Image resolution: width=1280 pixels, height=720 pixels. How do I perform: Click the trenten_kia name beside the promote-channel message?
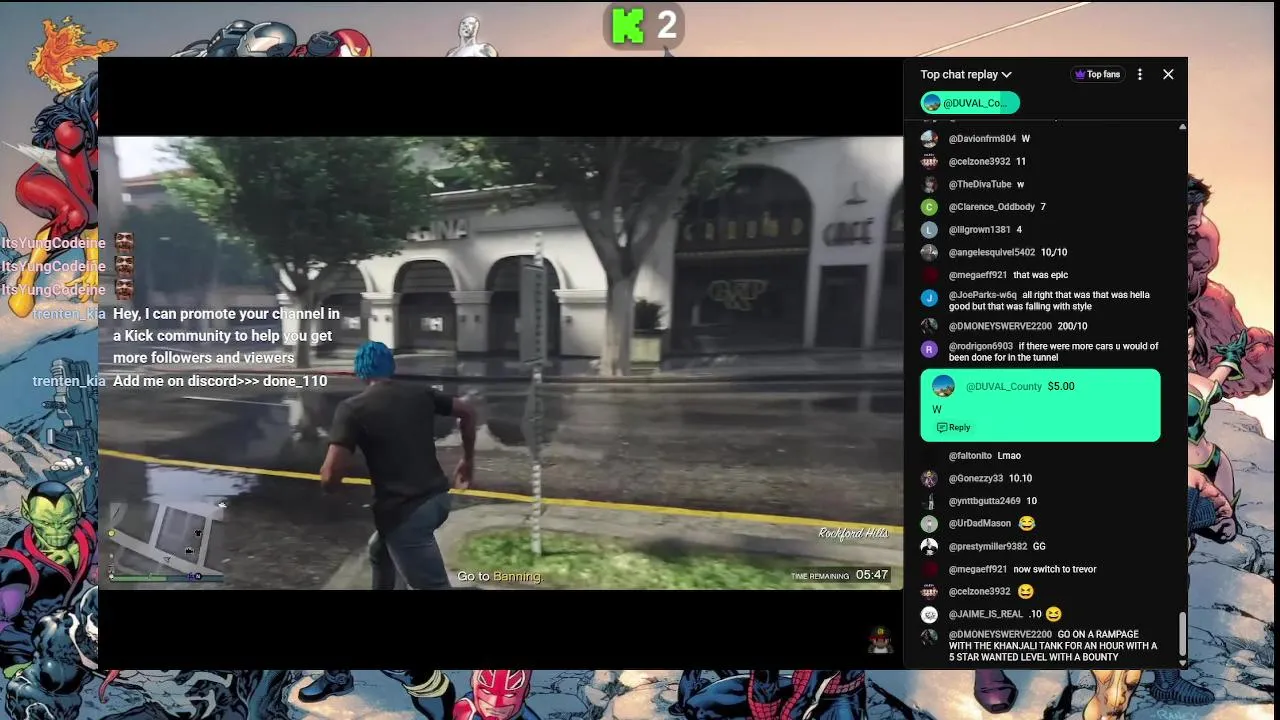pyautogui.click(x=69, y=314)
